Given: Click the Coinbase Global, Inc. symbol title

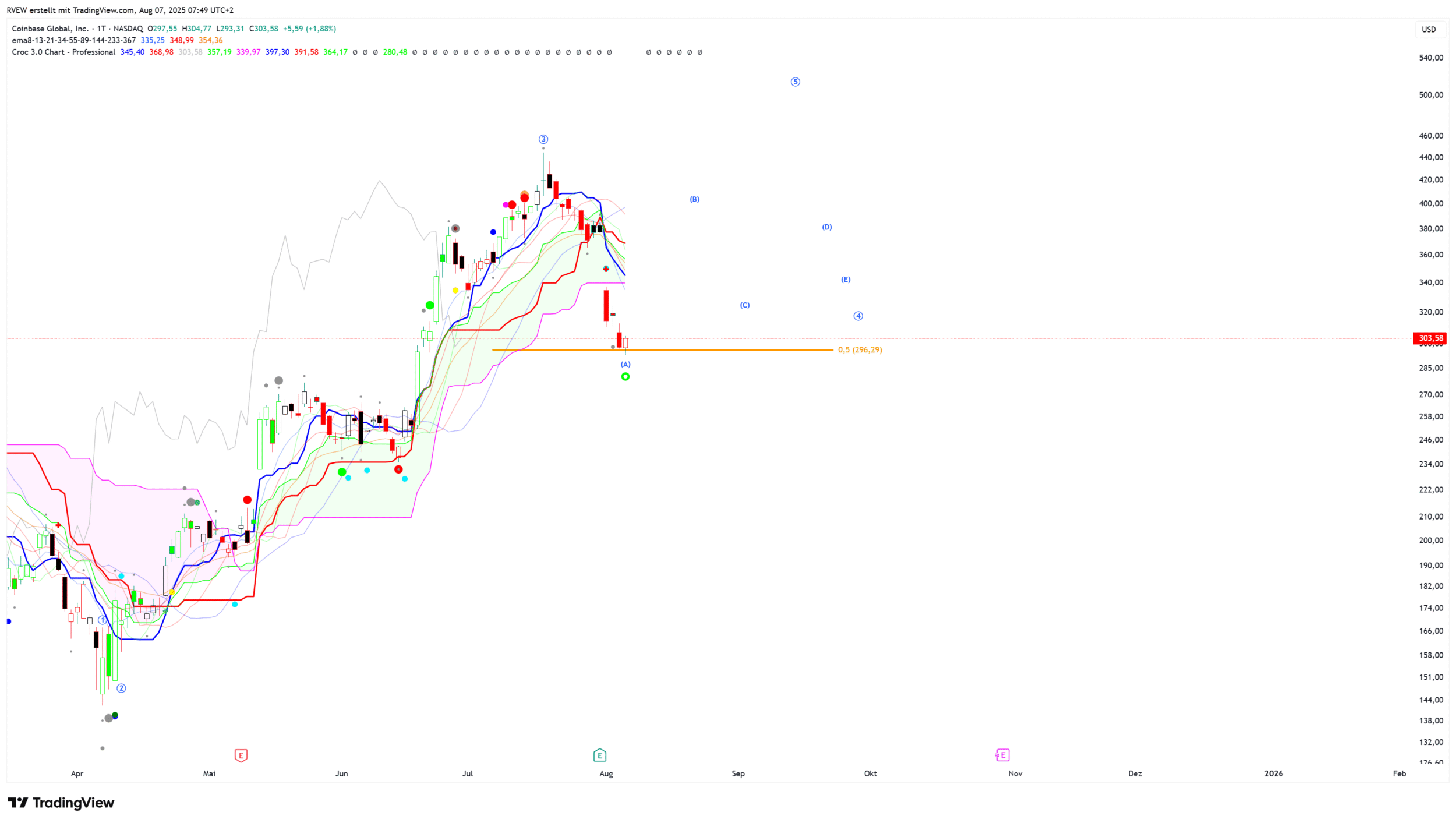Looking at the screenshot, I should point(50,29).
